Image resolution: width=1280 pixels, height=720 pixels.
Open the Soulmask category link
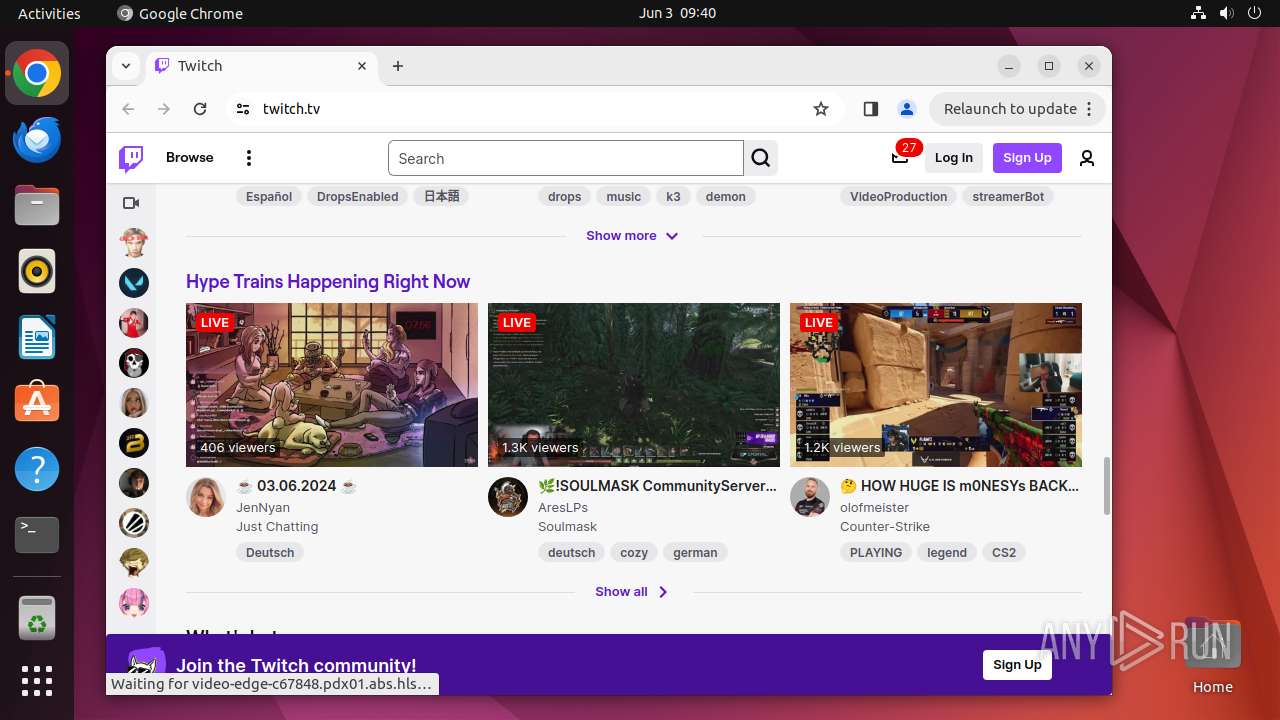coord(567,527)
